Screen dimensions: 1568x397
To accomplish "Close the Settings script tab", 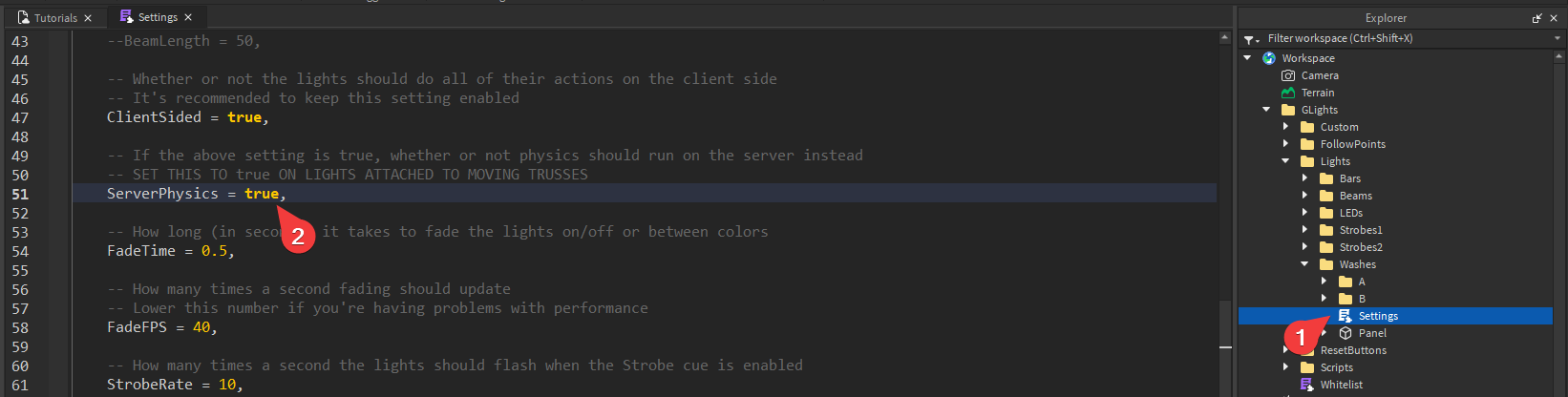I will (188, 17).
